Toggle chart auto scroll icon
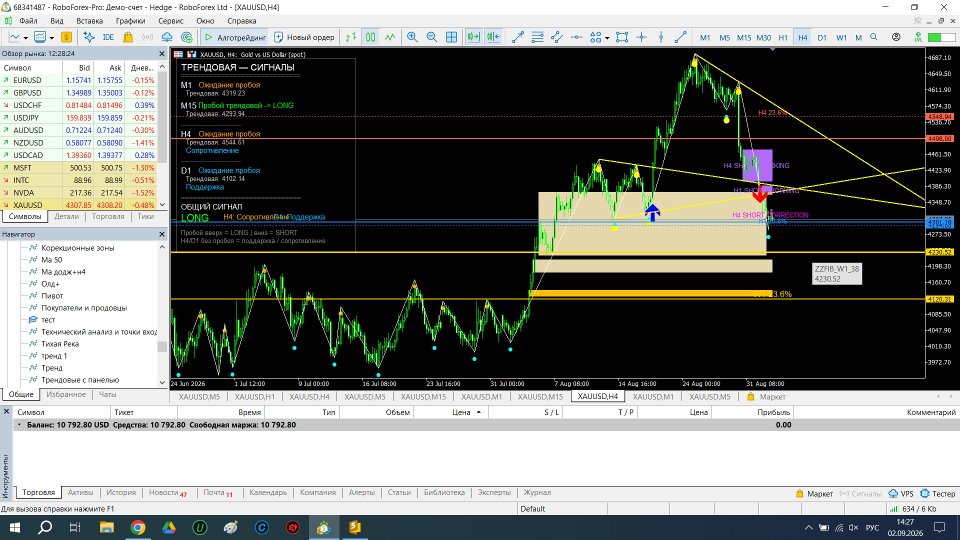Viewport: 960px width, 540px height. coord(473,37)
